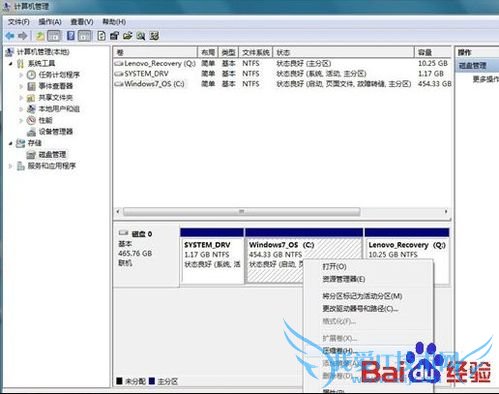The height and width of the screenshot is (394, 499).
Task: Click the Refresh page icon in the toolbar
Action: pos(101,36)
